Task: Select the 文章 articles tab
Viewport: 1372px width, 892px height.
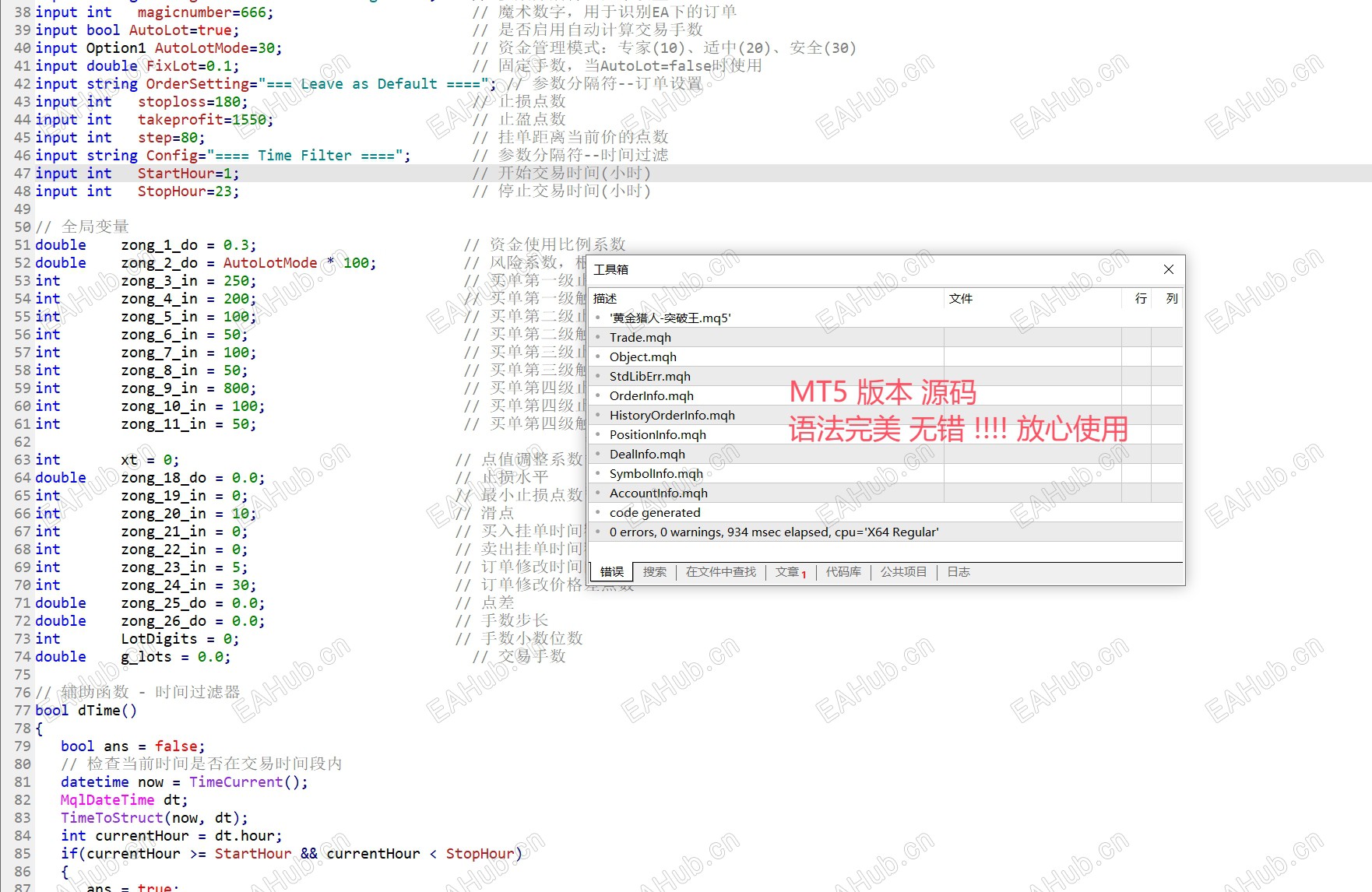Action: [791, 572]
